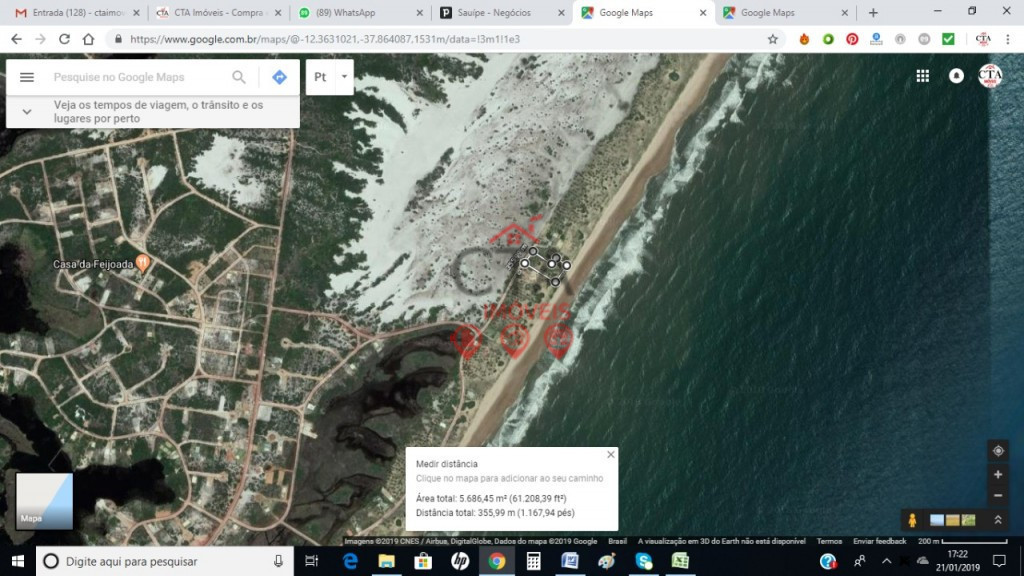This screenshot has height=576, width=1024.
Task: Zoom out the map with minus button
Action: click(x=997, y=496)
